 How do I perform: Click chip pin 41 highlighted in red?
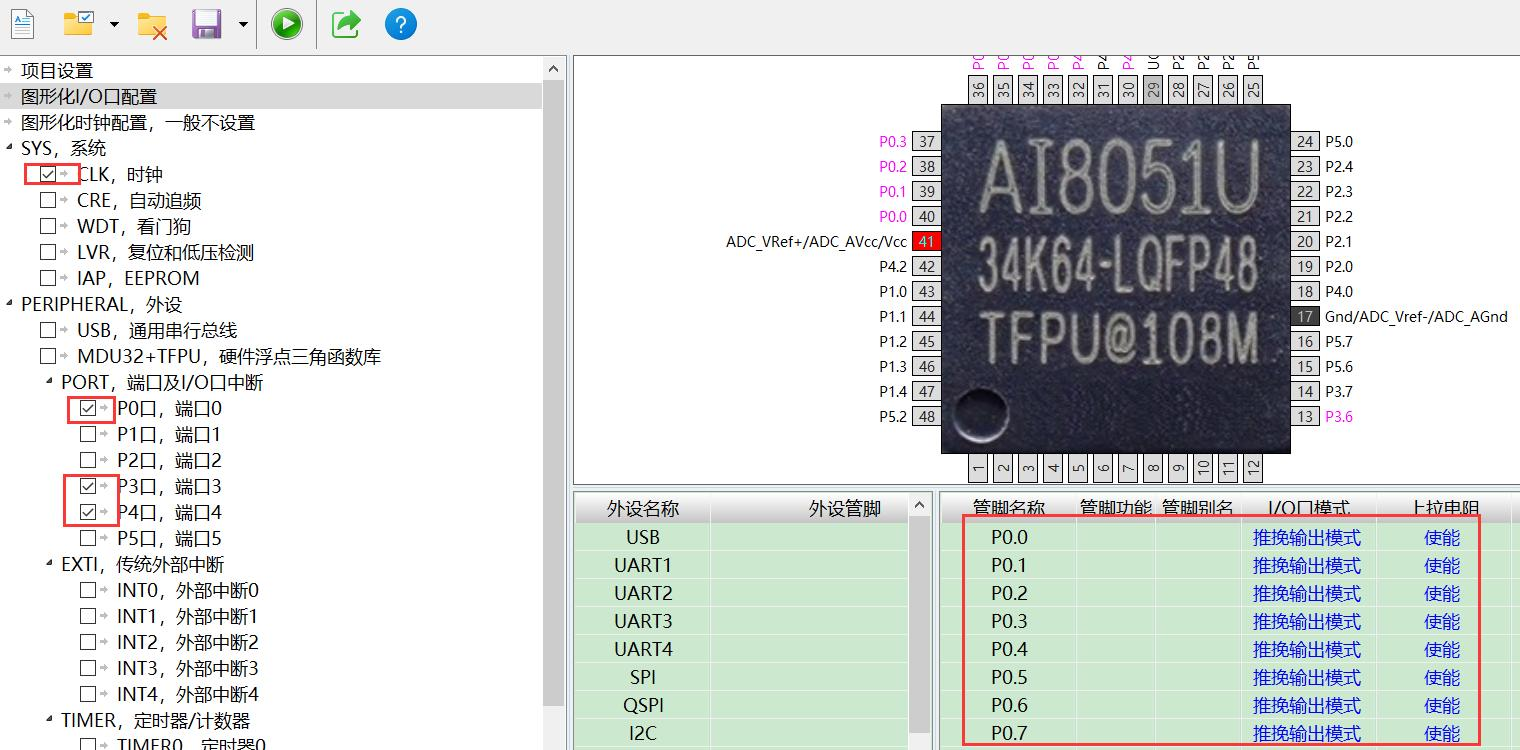tap(927, 242)
